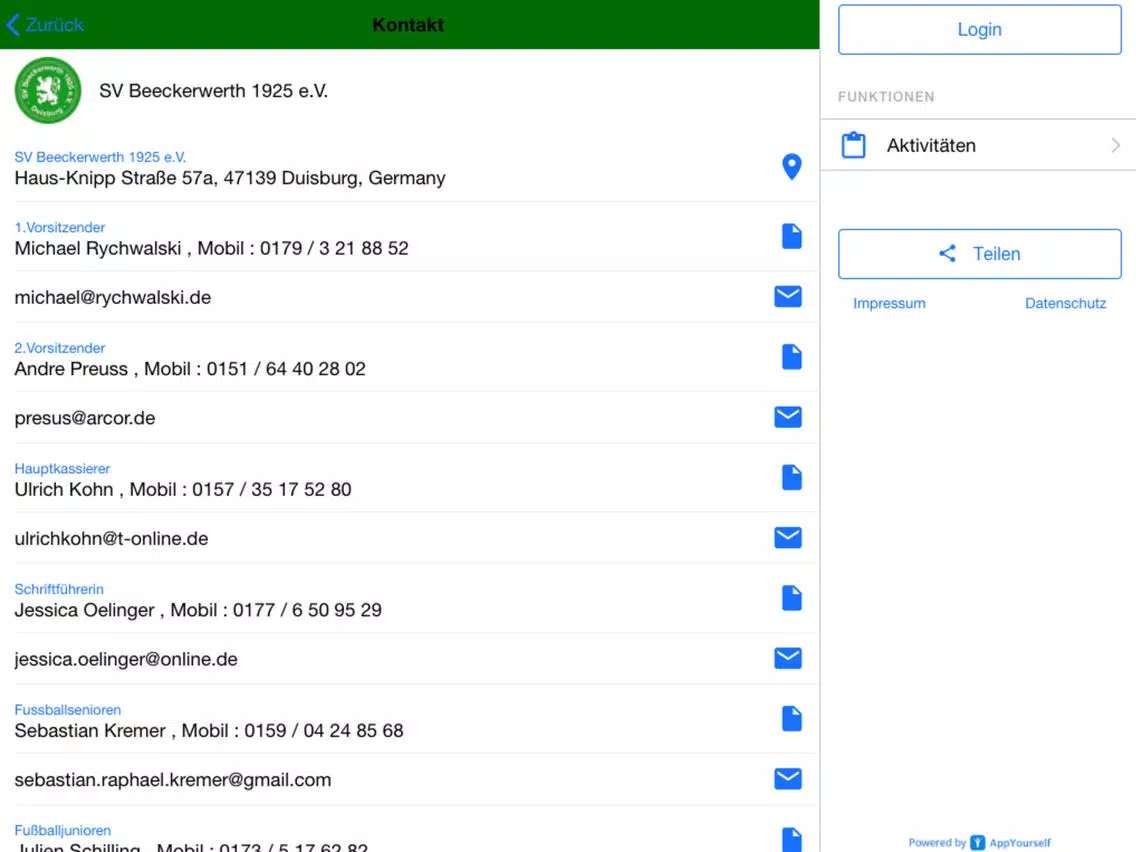Image resolution: width=1136 pixels, height=852 pixels.
Task: Click the Login button
Action: [980, 30]
